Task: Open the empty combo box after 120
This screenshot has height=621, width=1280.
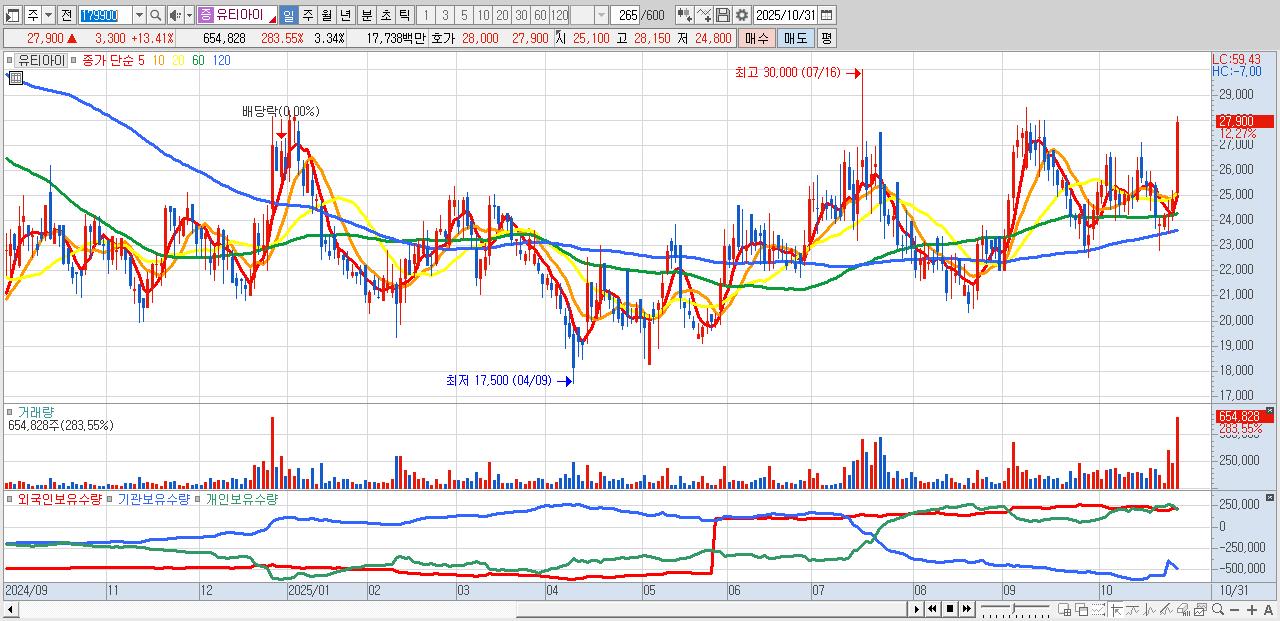Action: click(x=589, y=15)
